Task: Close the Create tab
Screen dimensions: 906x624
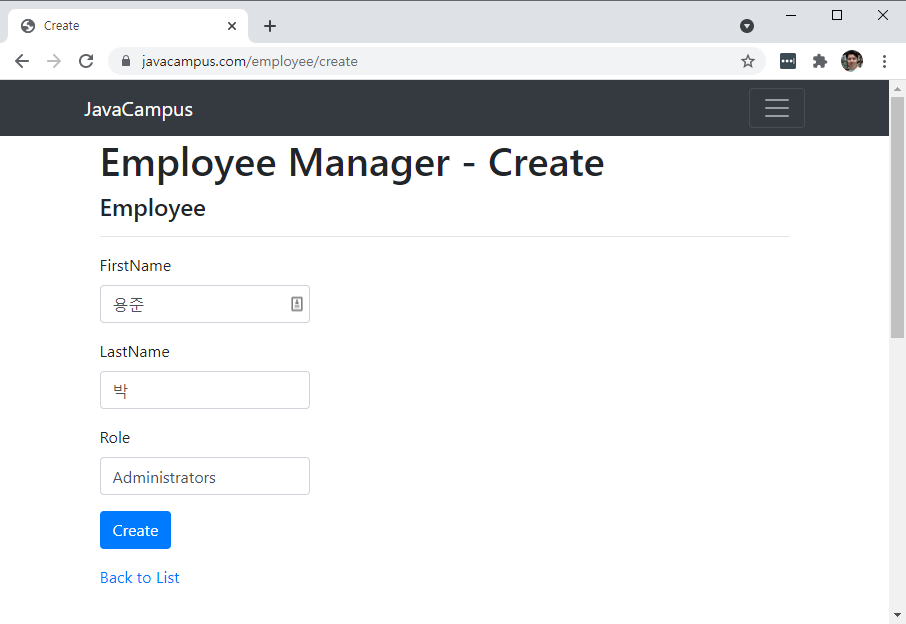Action: click(232, 26)
